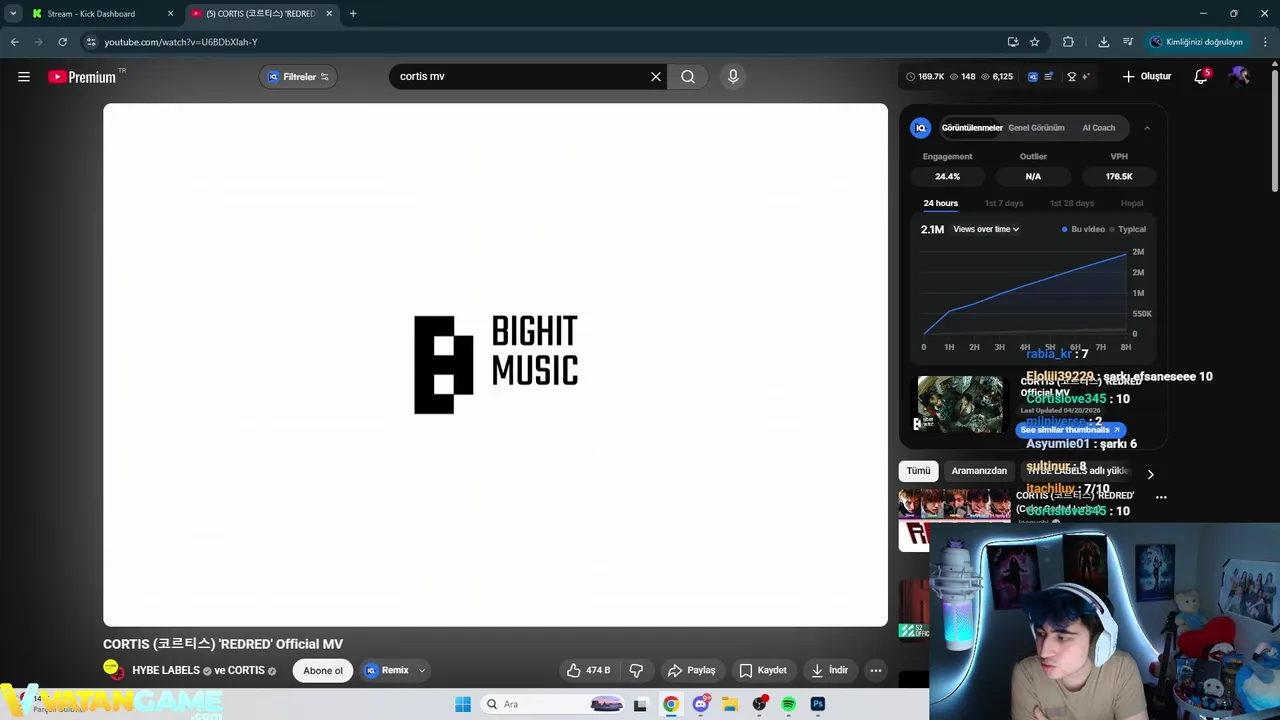Expand the Remix dropdown arrow
Image resolution: width=1280 pixels, height=720 pixels.
pyautogui.click(x=422, y=671)
